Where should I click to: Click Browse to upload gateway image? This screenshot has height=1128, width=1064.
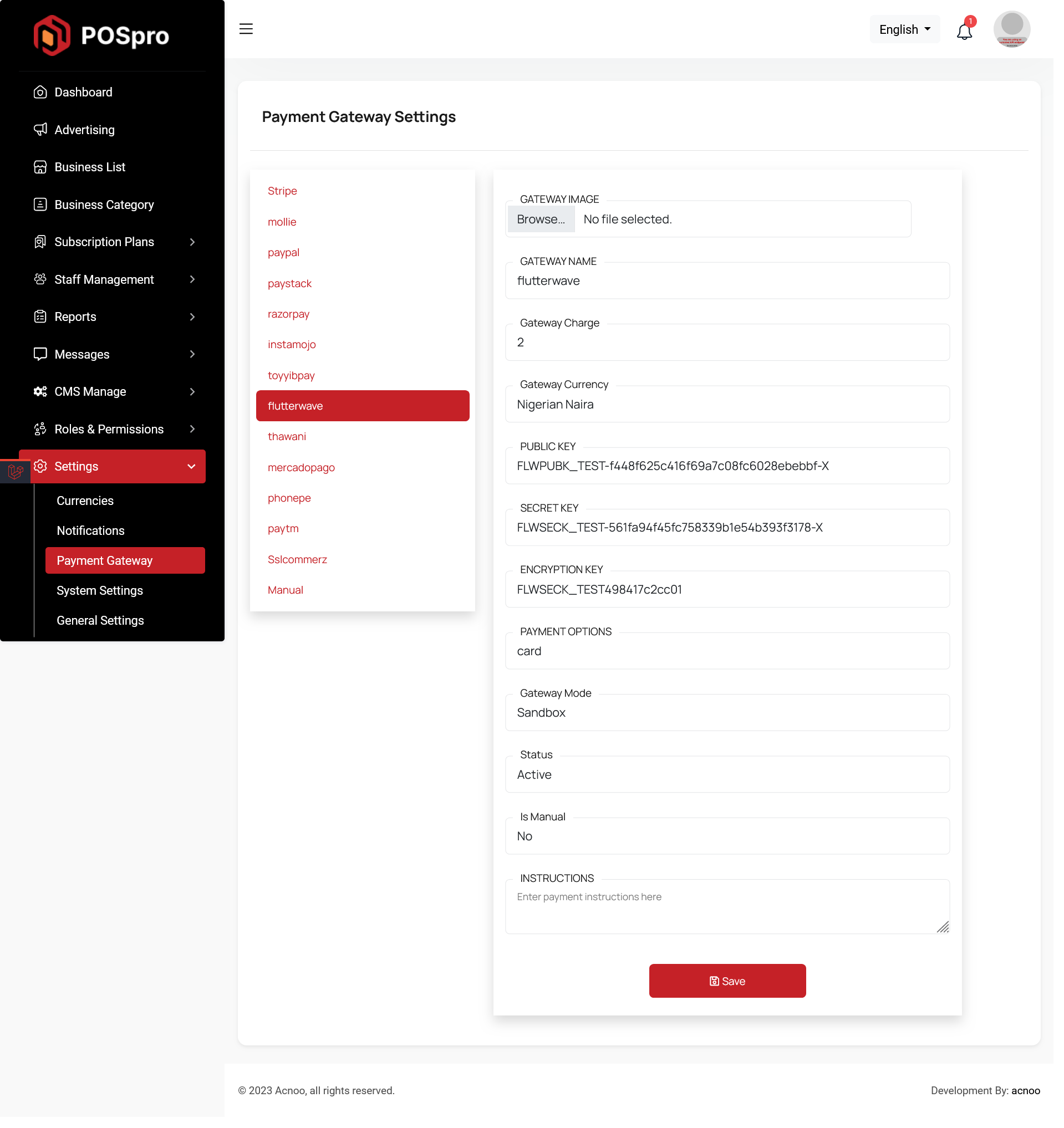coord(540,219)
